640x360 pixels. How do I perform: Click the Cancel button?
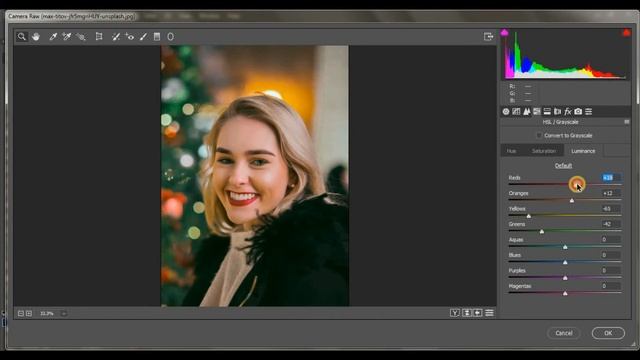point(564,333)
